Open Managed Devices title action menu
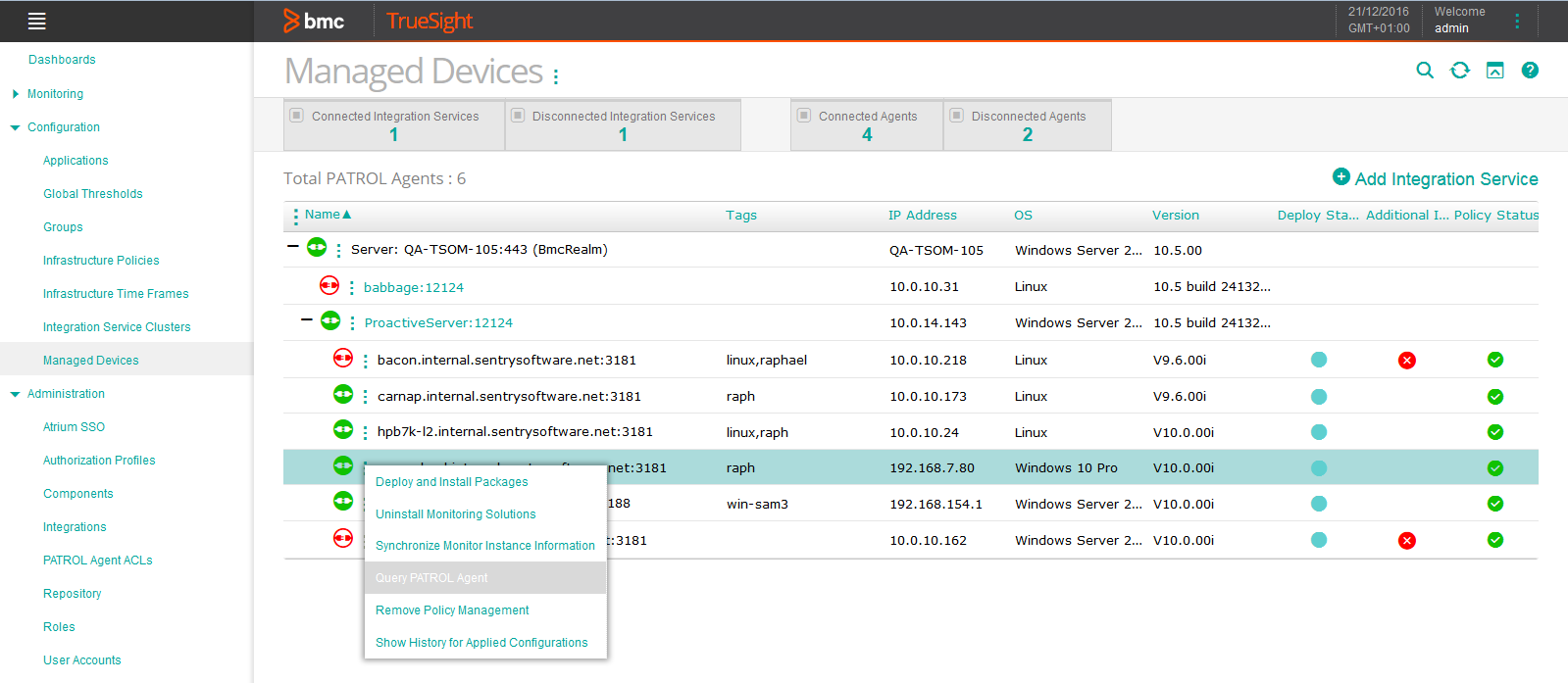Viewport: 1568px width, 683px height. 556,75
